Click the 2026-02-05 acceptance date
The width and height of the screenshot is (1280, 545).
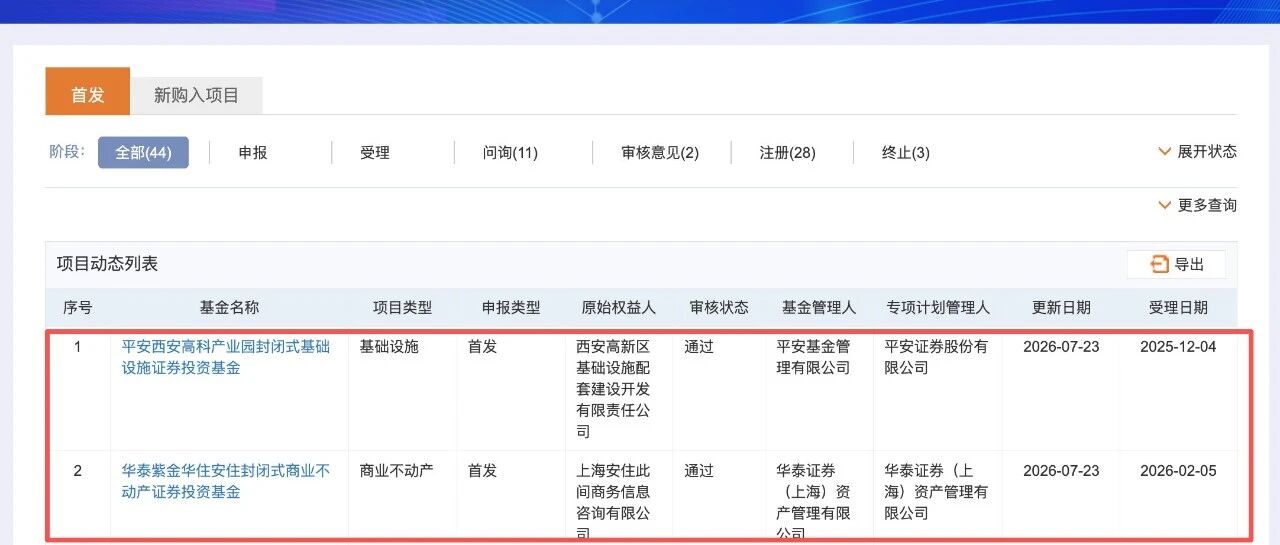pyautogui.click(x=1178, y=471)
